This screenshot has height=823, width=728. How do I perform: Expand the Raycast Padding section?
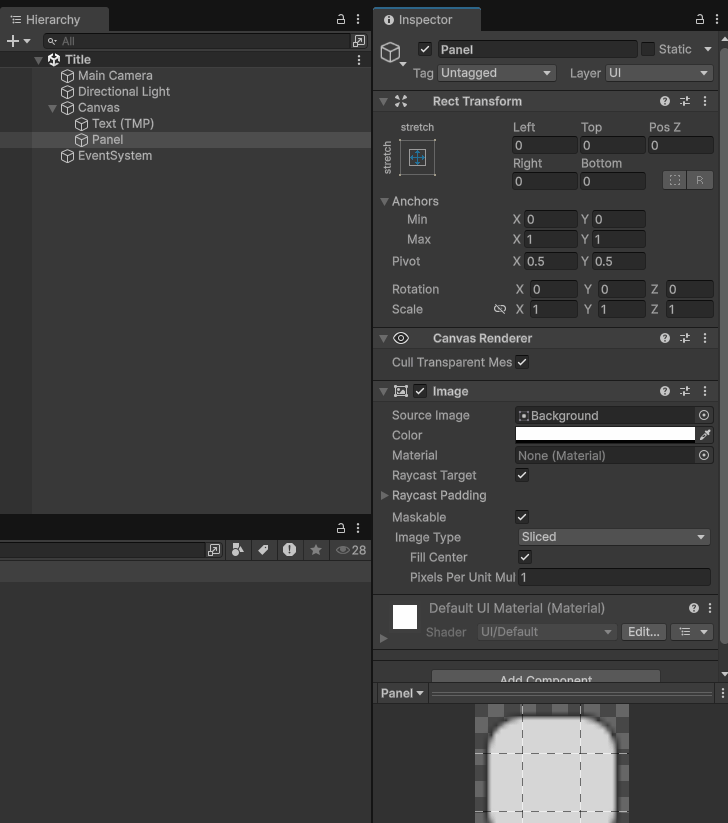click(385, 495)
